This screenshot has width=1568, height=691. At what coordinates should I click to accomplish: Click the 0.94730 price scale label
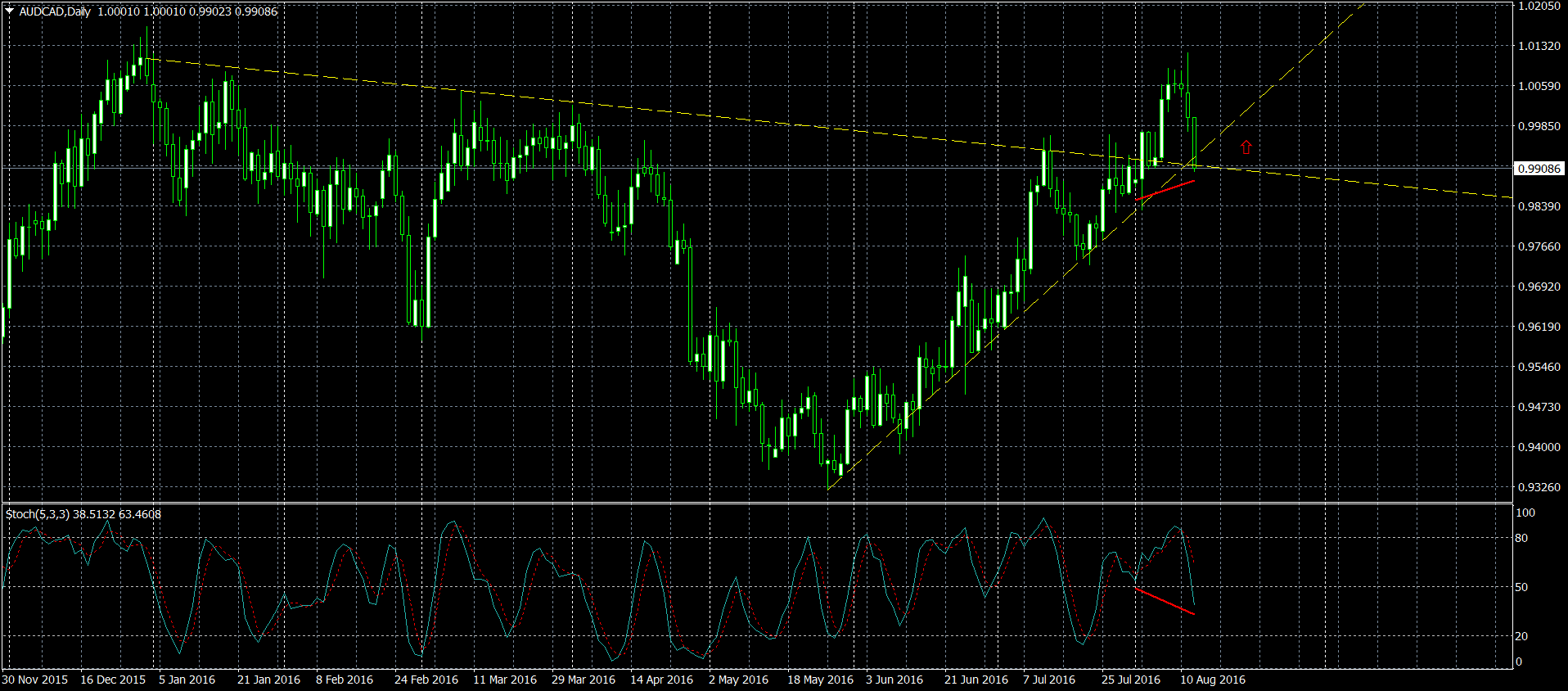[1539, 407]
